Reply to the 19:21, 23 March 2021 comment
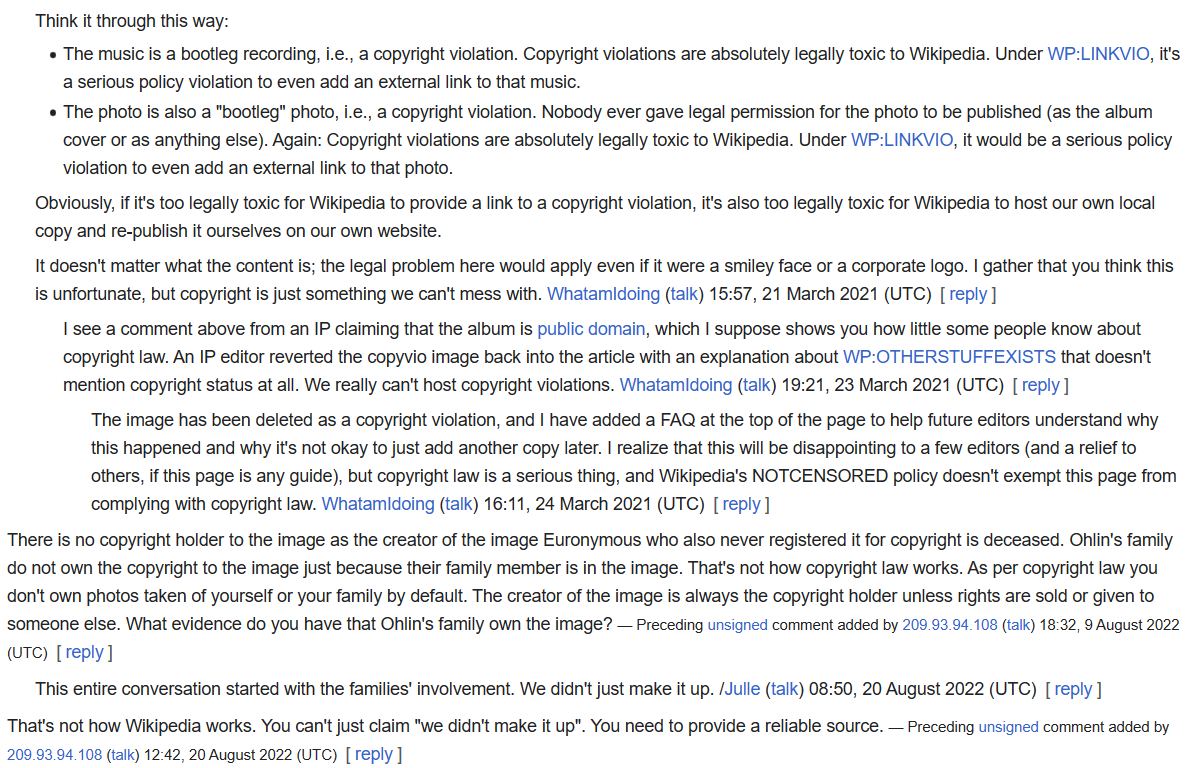Screen dimensions: 1193x768 pyautogui.click(x=1040, y=385)
